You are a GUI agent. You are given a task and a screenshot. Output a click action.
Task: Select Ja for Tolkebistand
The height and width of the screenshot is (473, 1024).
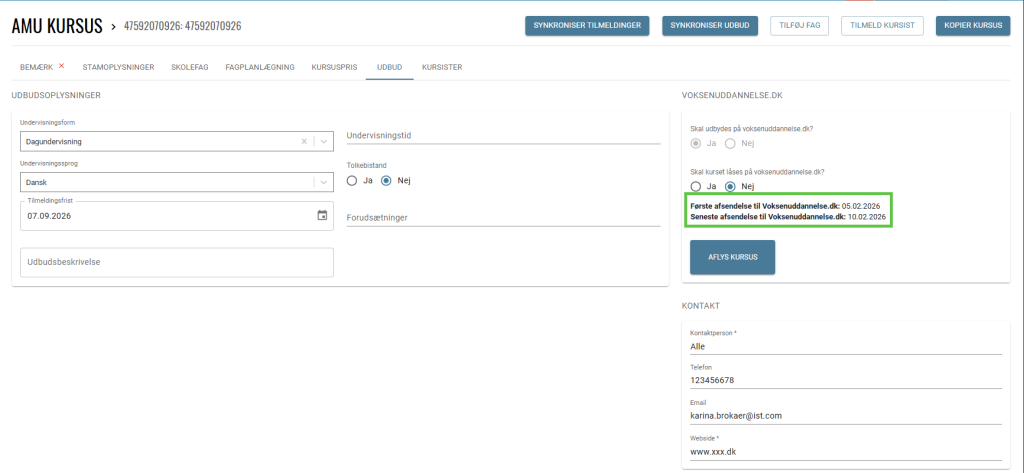[x=352, y=181]
